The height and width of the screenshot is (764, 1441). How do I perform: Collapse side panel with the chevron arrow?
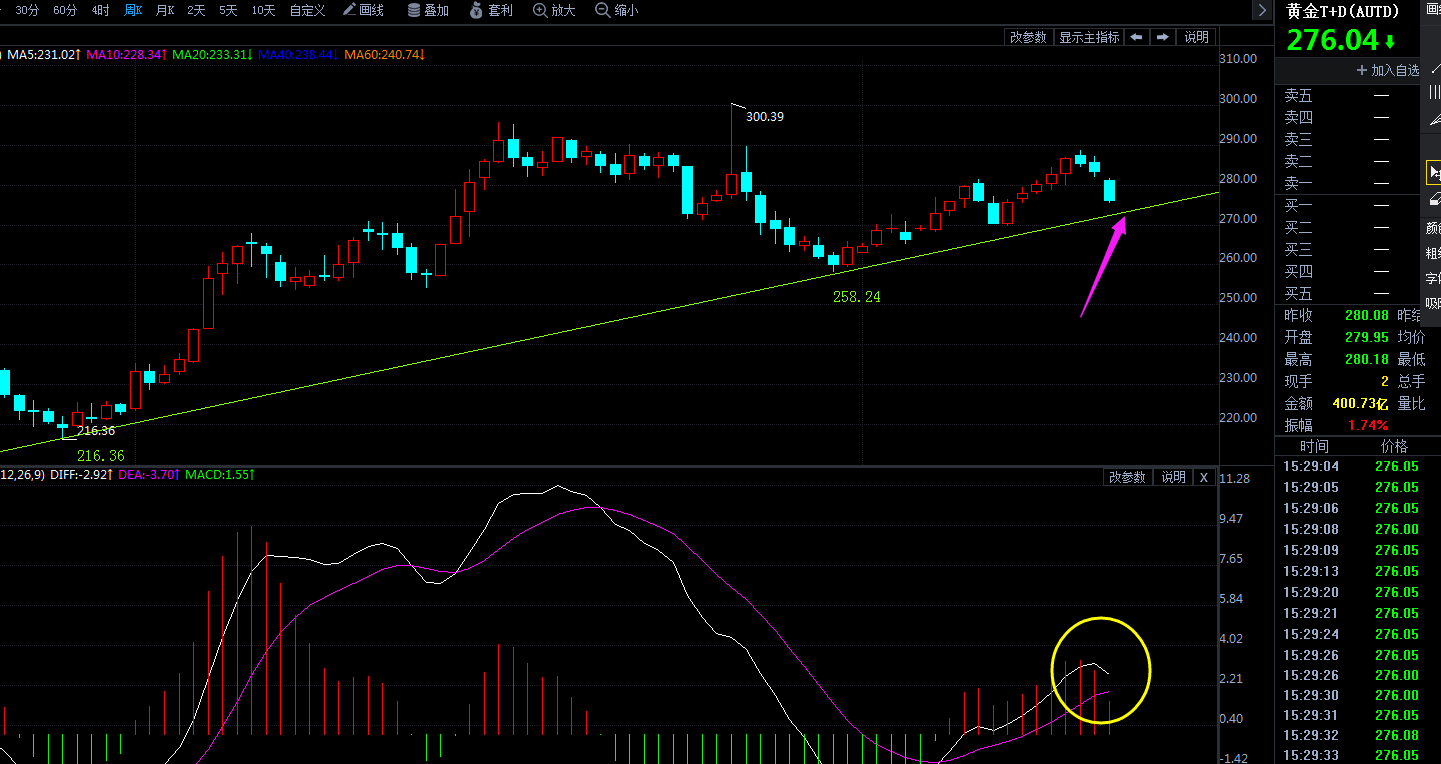pos(1262,10)
